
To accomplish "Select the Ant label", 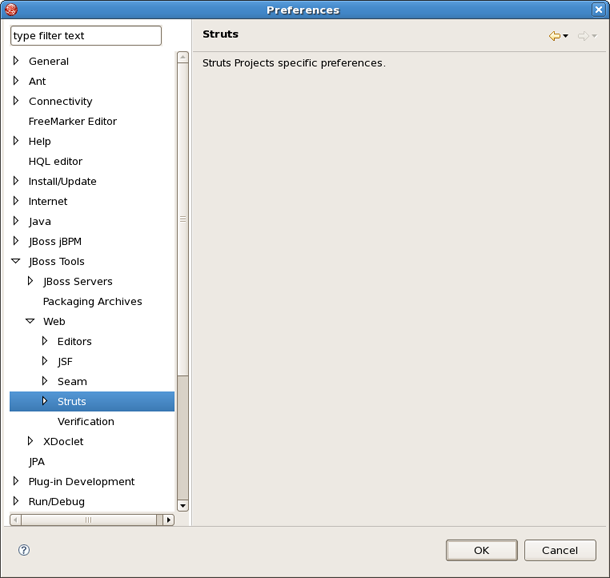I will (37, 81).
